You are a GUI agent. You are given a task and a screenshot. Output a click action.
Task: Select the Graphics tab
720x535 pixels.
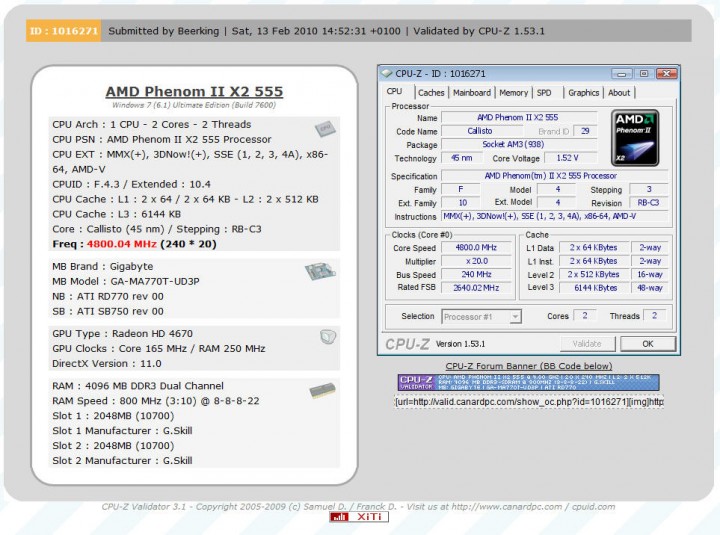[x=584, y=93]
